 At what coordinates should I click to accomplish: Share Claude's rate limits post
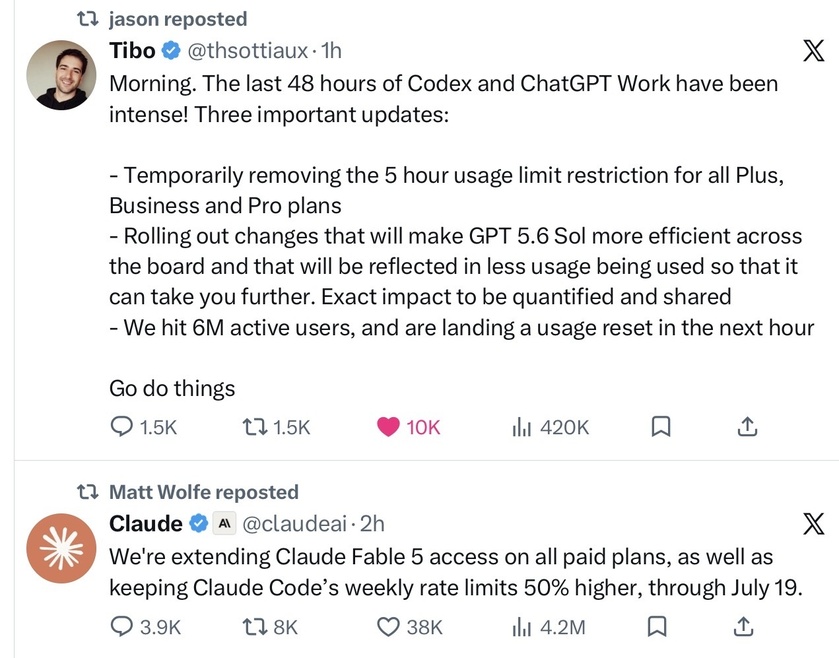(743, 626)
